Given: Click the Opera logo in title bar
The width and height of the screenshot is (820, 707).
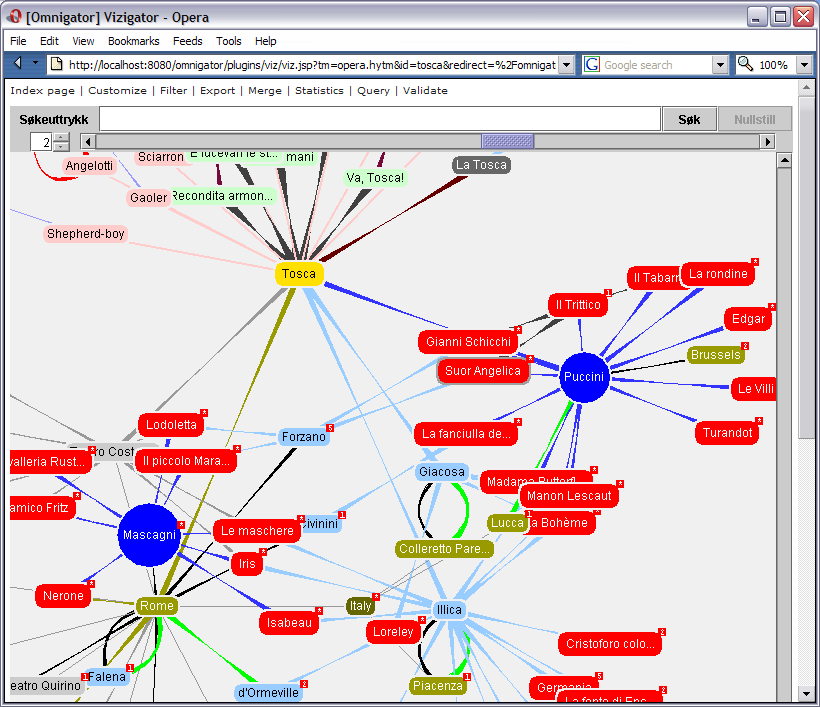Looking at the screenshot, I should pos(14,16).
